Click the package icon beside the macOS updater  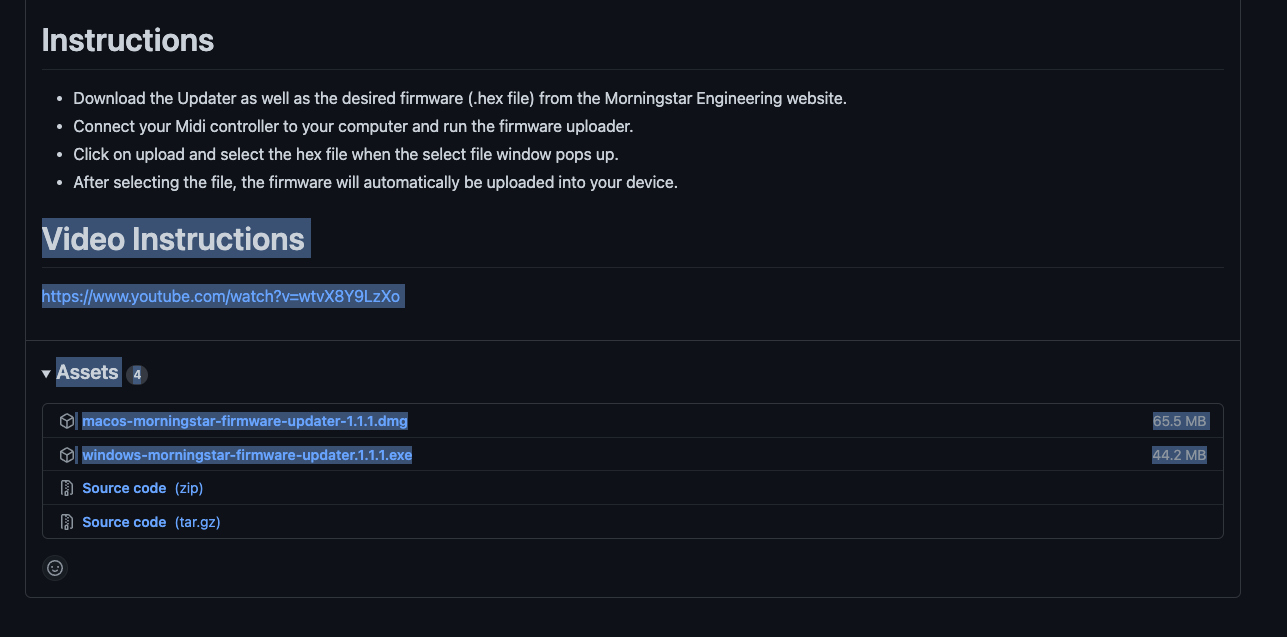[x=66, y=420]
